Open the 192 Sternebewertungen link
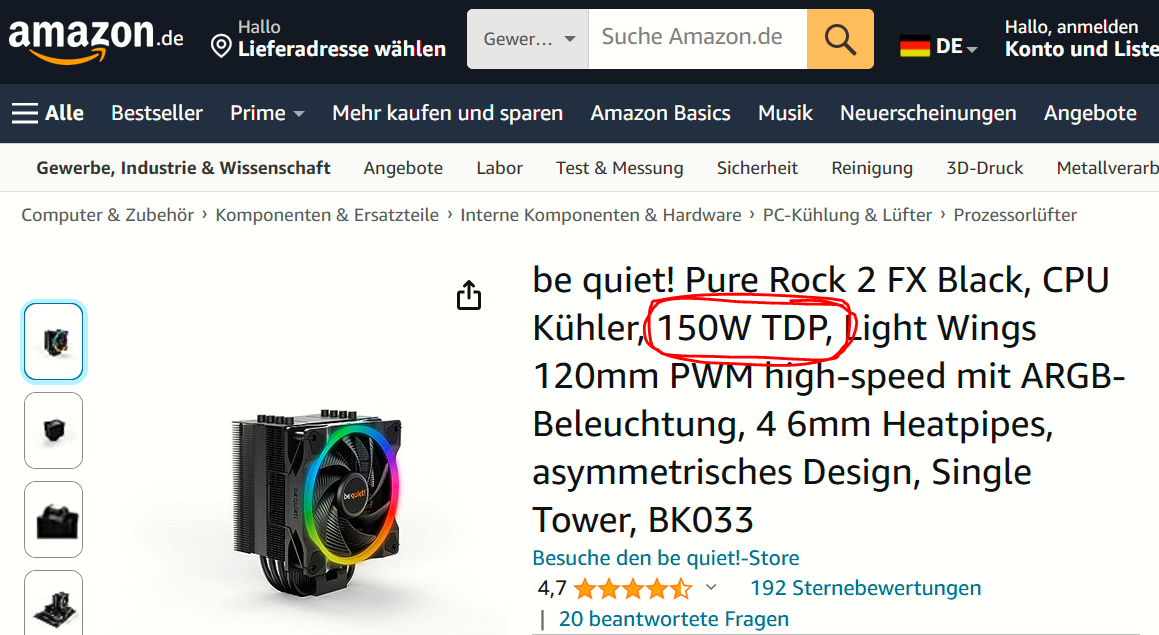 pos(866,588)
